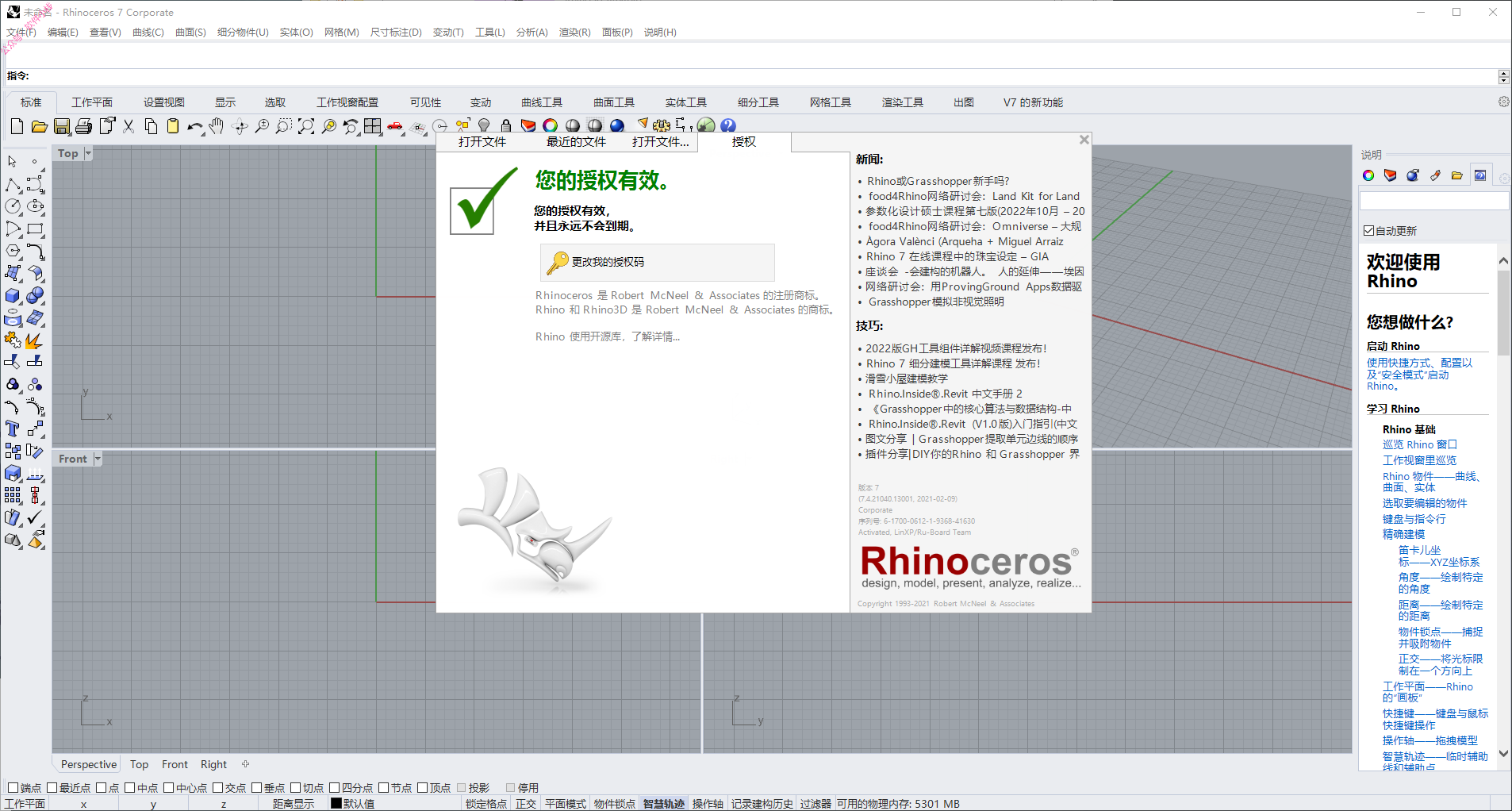Screen dimensions: 1512x811
Task: Open a file with folder icon
Action: point(39,126)
